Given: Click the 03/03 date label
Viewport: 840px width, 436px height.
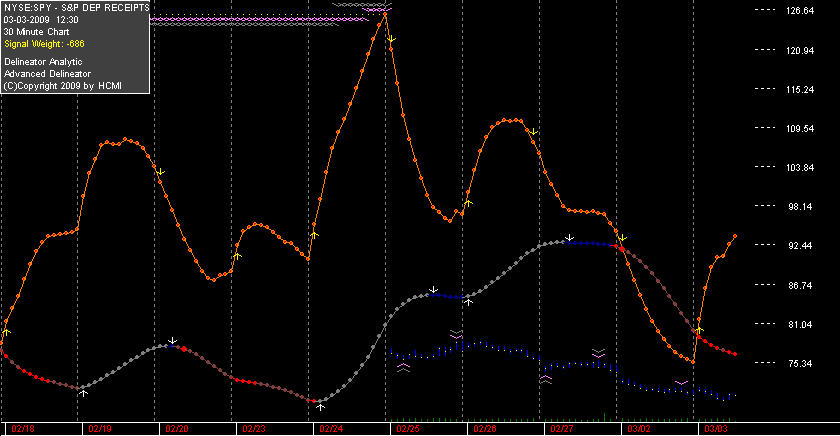Looking at the screenshot, I should [716, 429].
